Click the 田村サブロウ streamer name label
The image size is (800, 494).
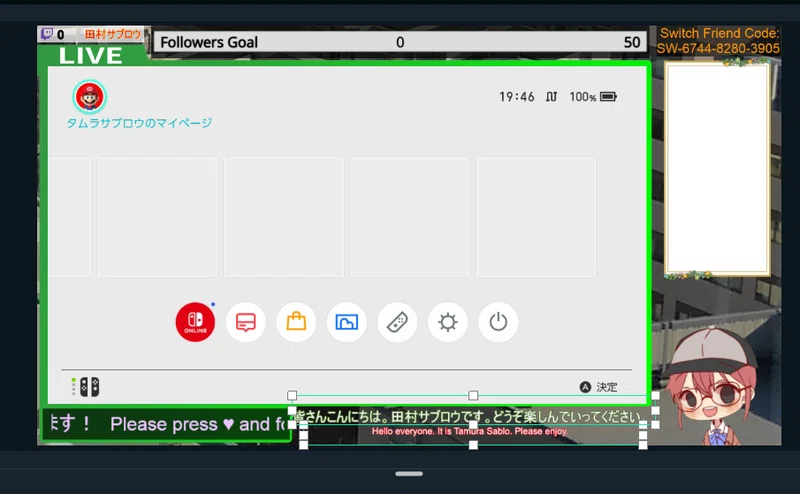pos(112,34)
